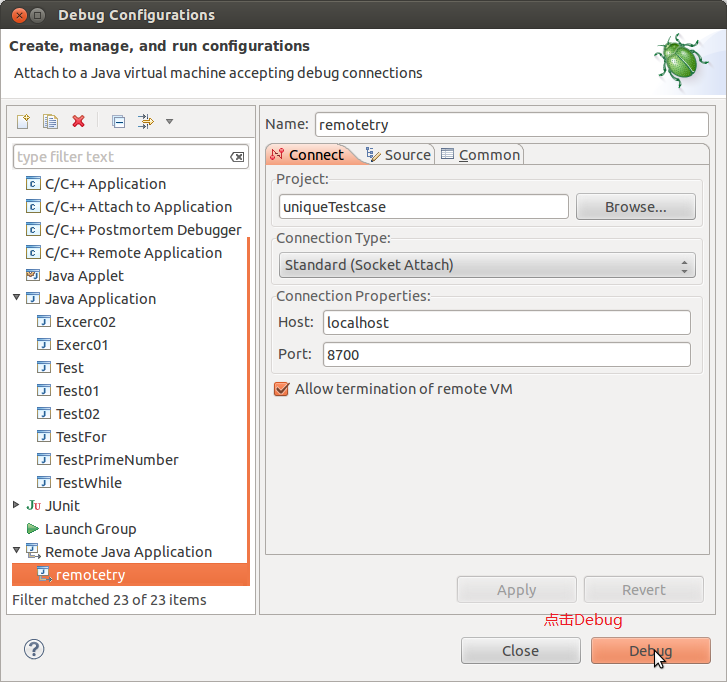727x682 pixels.
Task: Open the filter options dropdown arrow
Action: tap(170, 121)
